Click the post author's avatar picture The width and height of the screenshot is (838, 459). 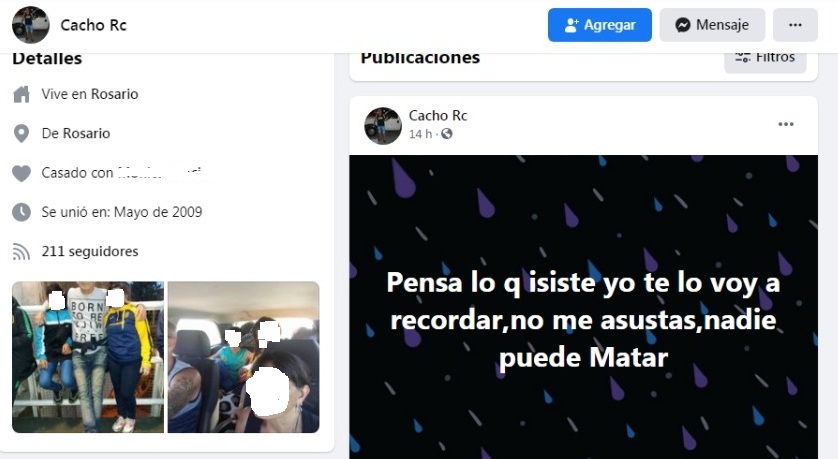pyautogui.click(x=383, y=126)
